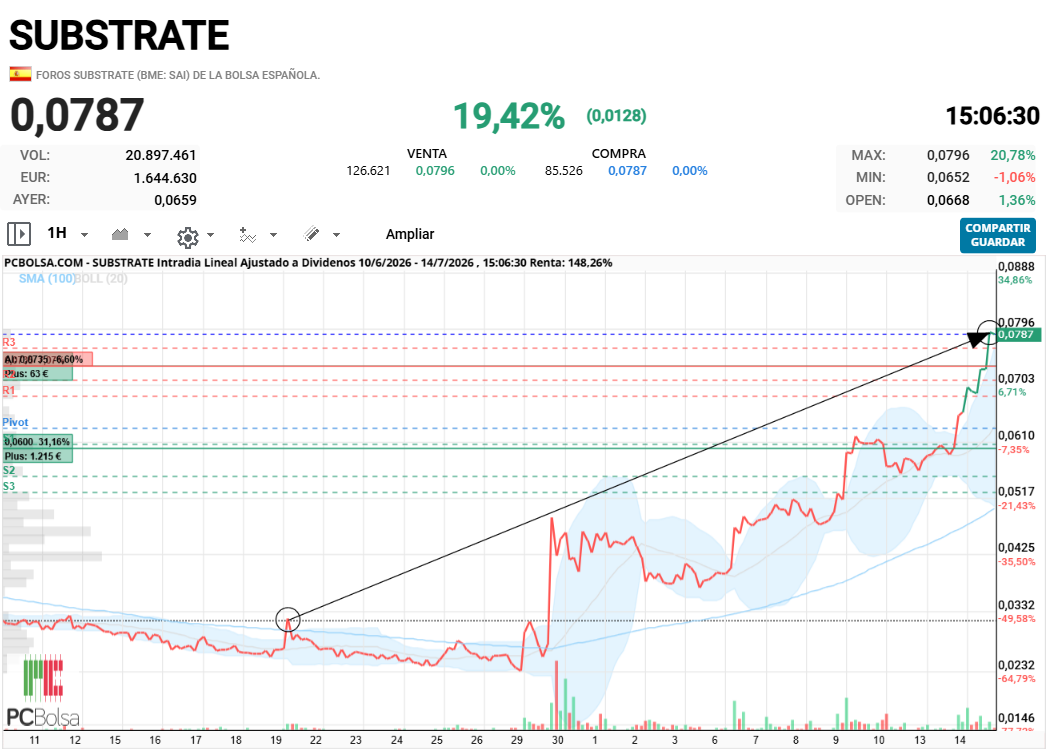Open the Foros Substrate forum link
Screen dimensions: 1048x749
pos(178,75)
